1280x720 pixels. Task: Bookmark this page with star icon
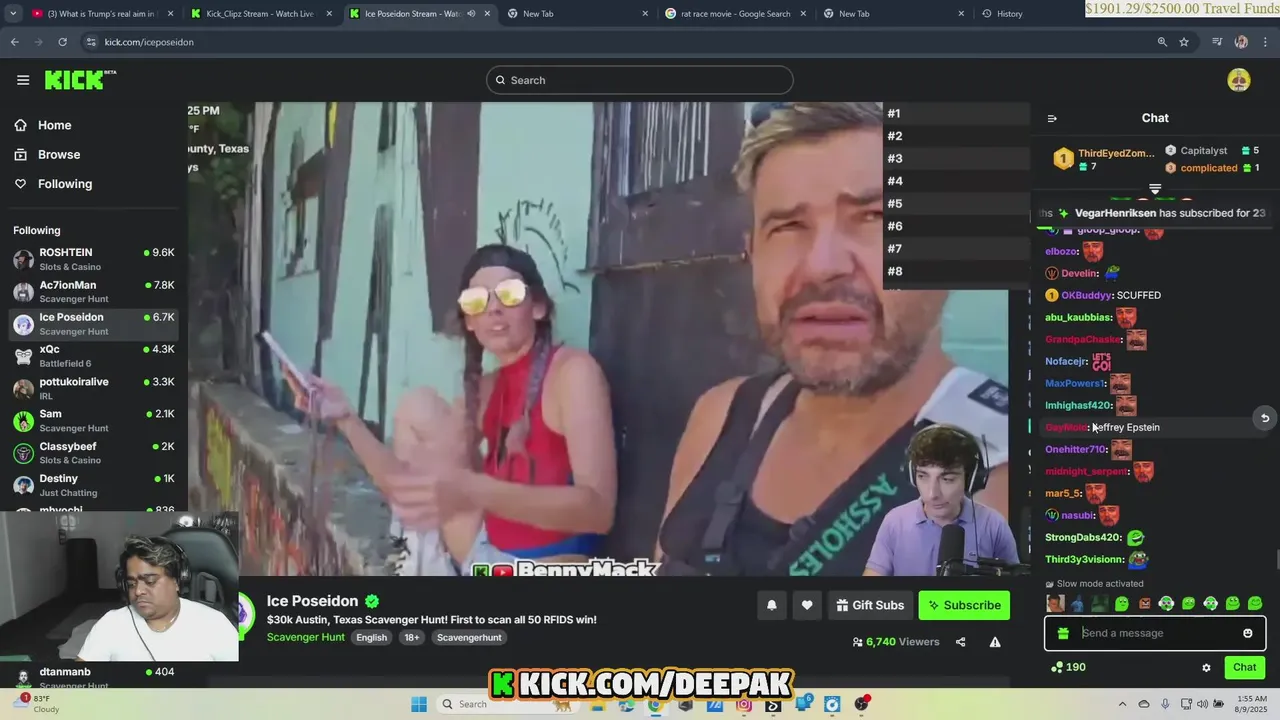click(x=1184, y=42)
